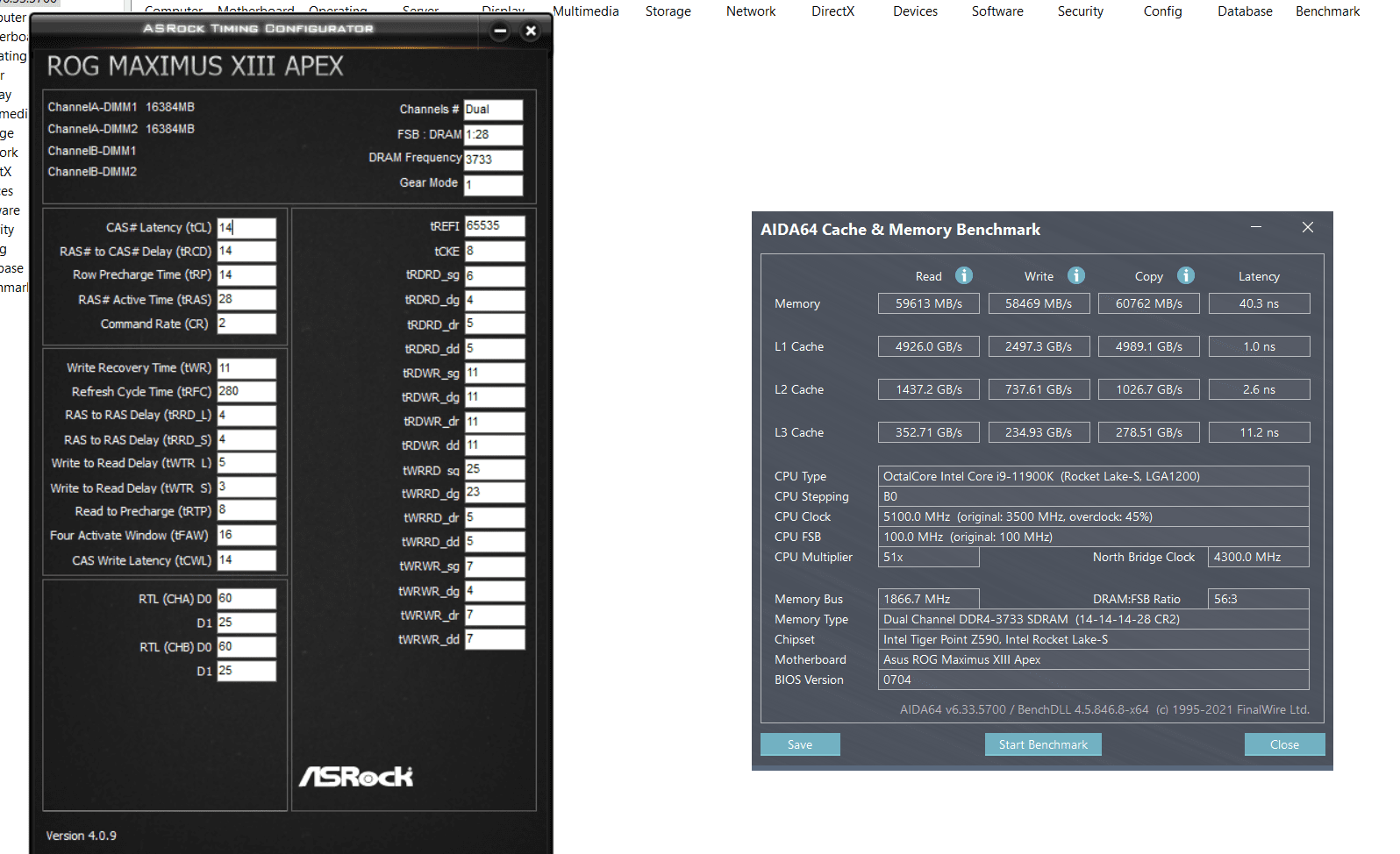Click the Save button in AIDA64 benchmark
Screen dimensions: 1400x854
click(x=800, y=744)
